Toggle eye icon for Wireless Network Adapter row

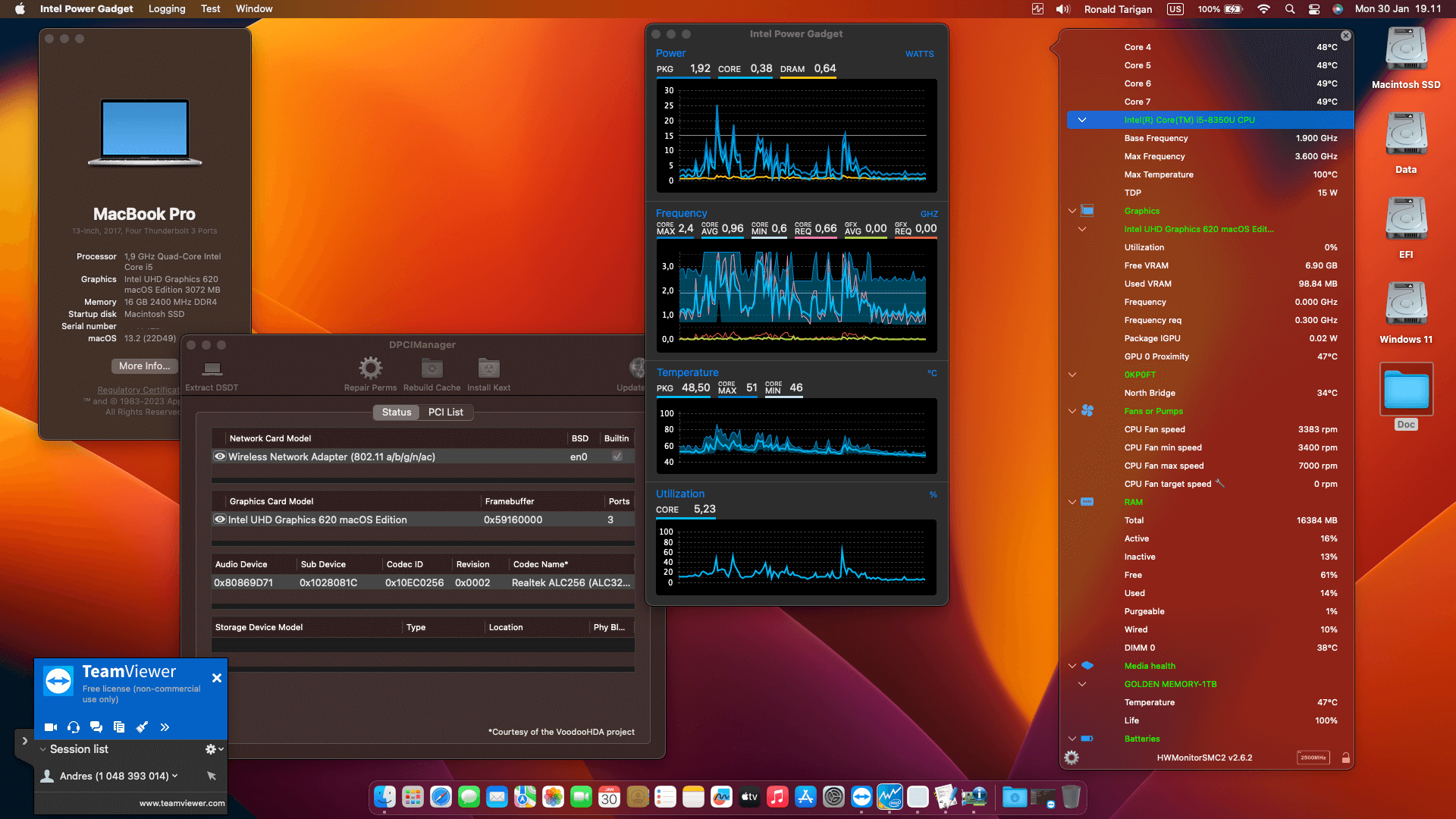(220, 457)
